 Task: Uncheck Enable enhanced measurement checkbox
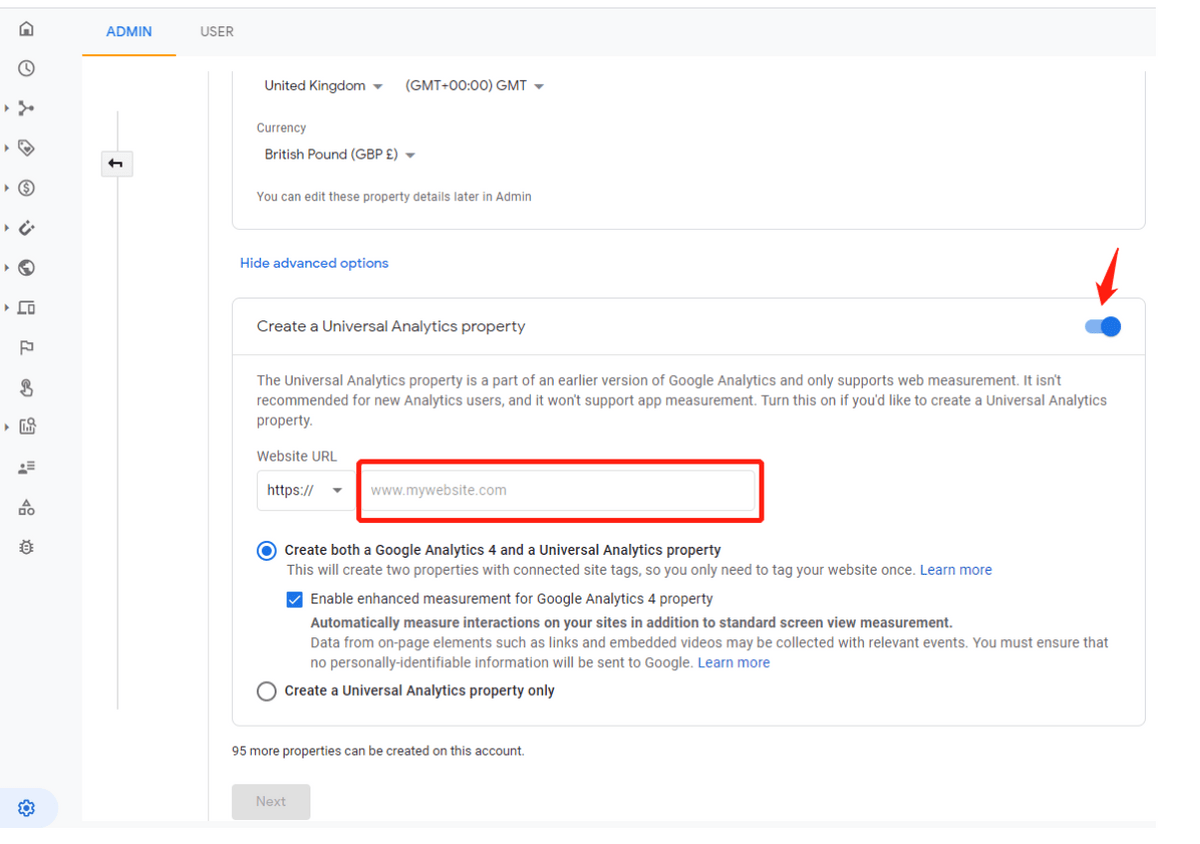[294, 599]
